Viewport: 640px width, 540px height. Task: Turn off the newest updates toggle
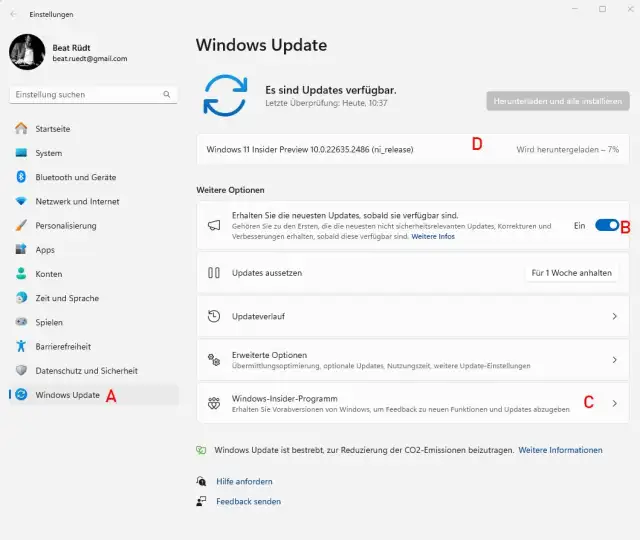click(606, 226)
